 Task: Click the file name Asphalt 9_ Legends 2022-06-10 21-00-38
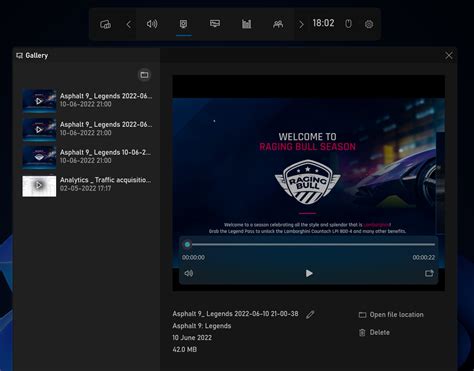coord(235,314)
